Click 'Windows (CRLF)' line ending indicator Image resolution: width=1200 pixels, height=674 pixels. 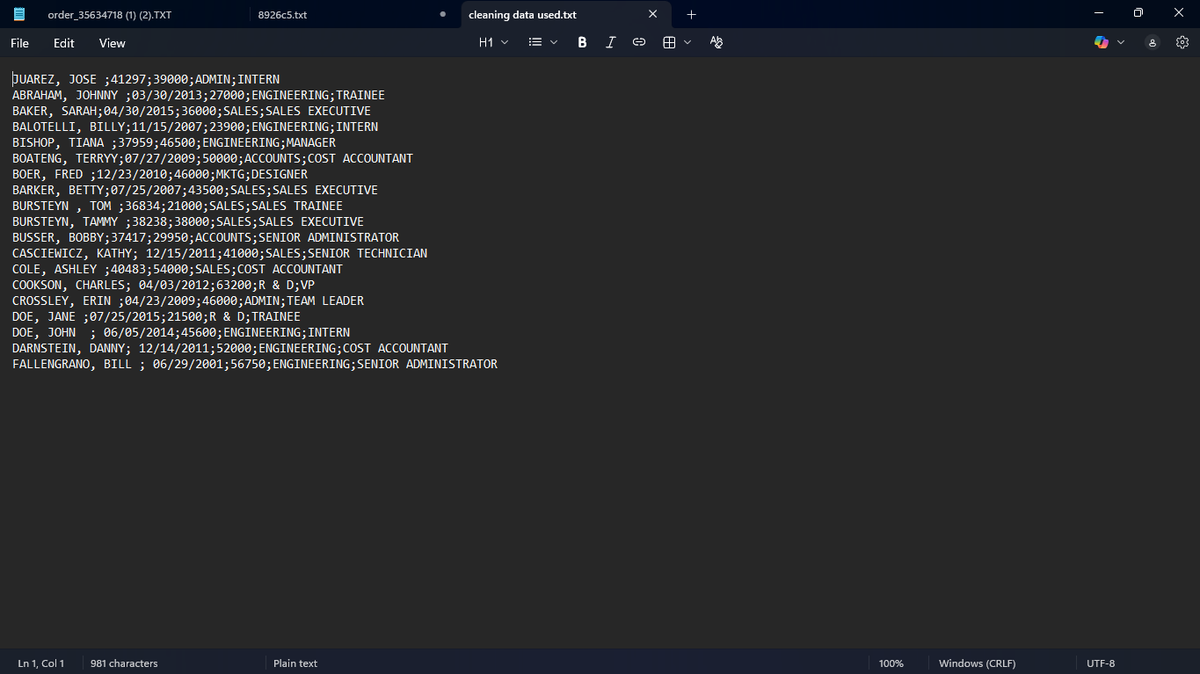977,663
